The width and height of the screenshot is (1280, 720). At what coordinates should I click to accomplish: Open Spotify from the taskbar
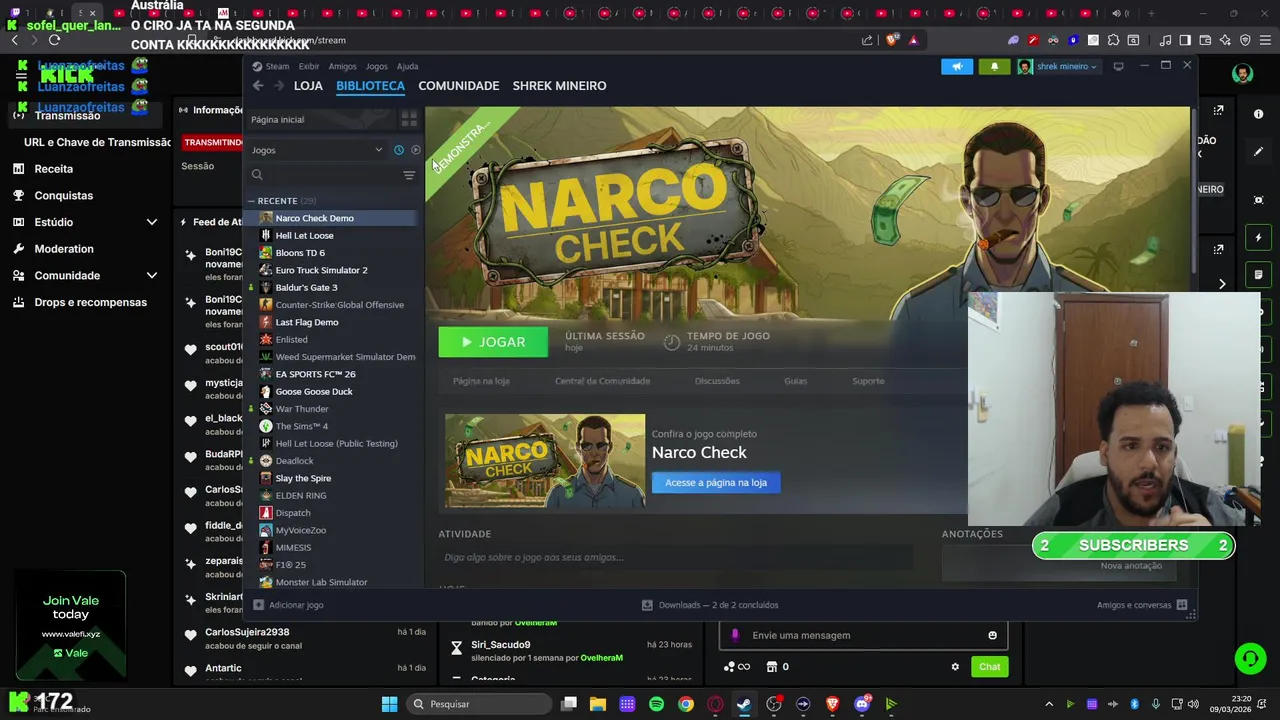click(x=656, y=704)
